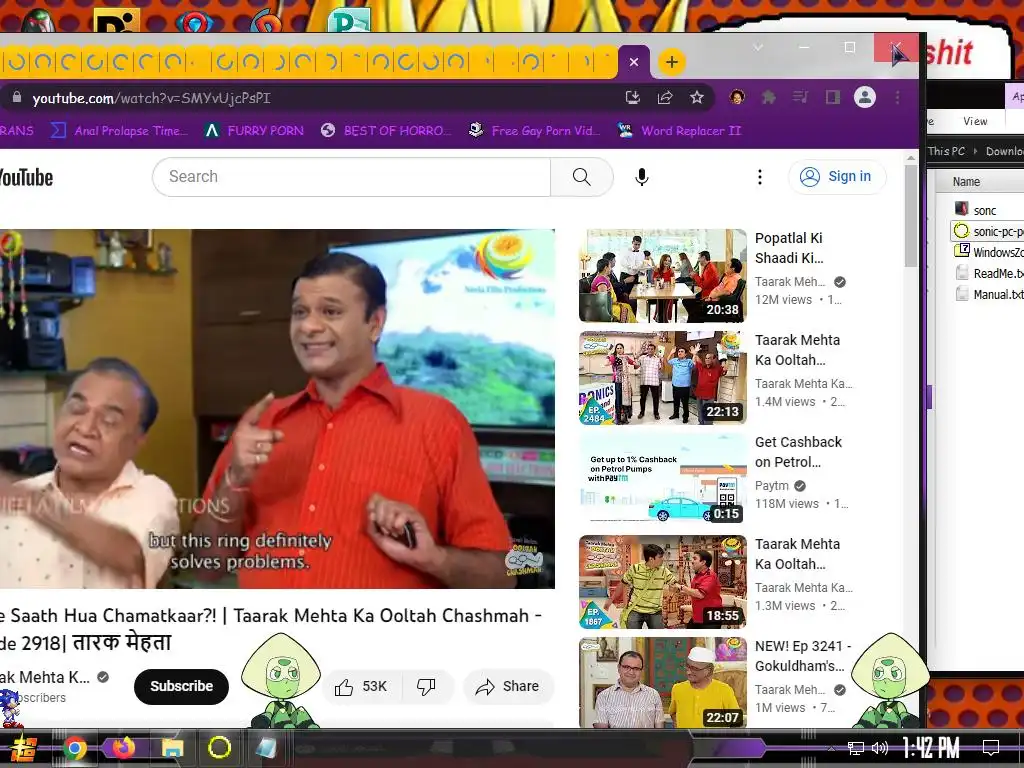Screen dimensions: 1024x768
Task: Open the View tab in File Explorer
Action: (975, 121)
